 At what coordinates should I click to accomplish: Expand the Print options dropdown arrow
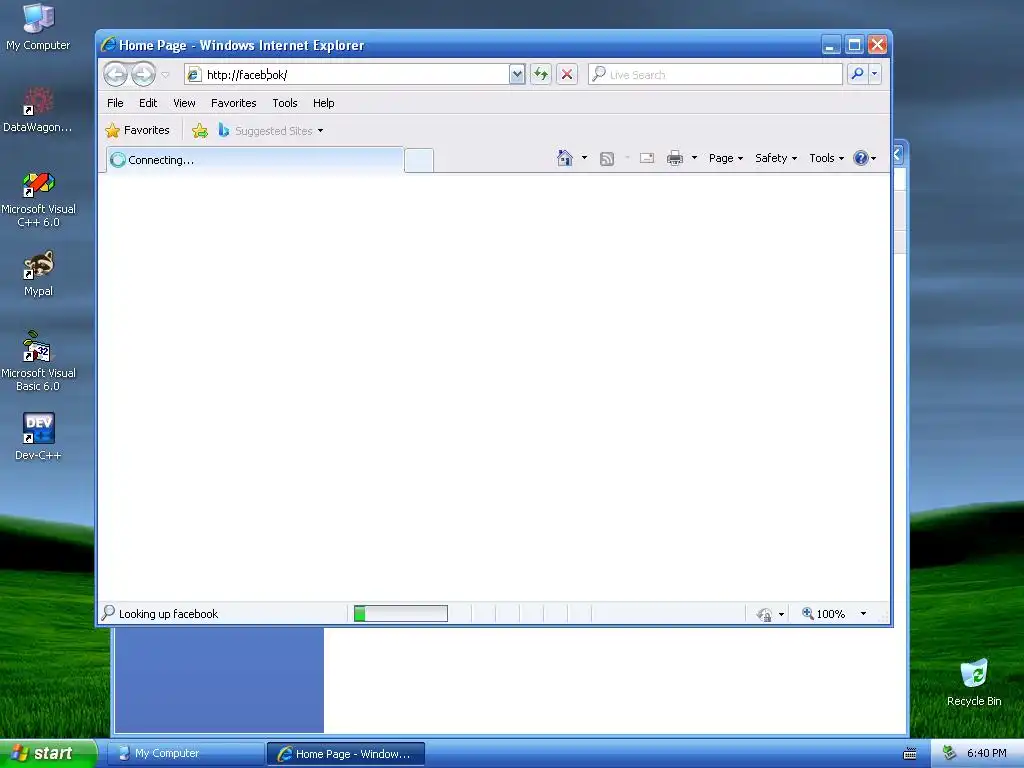click(x=694, y=158)
